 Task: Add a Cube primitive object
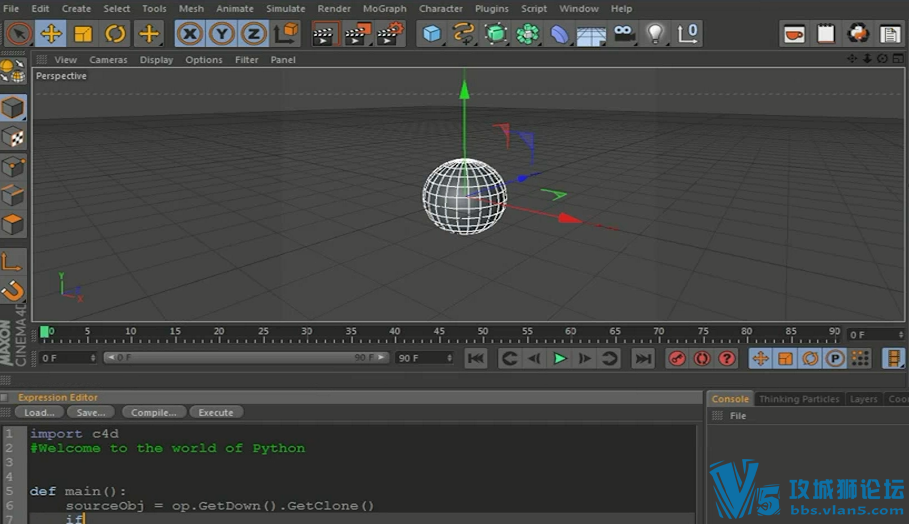(x=431, y=34)
